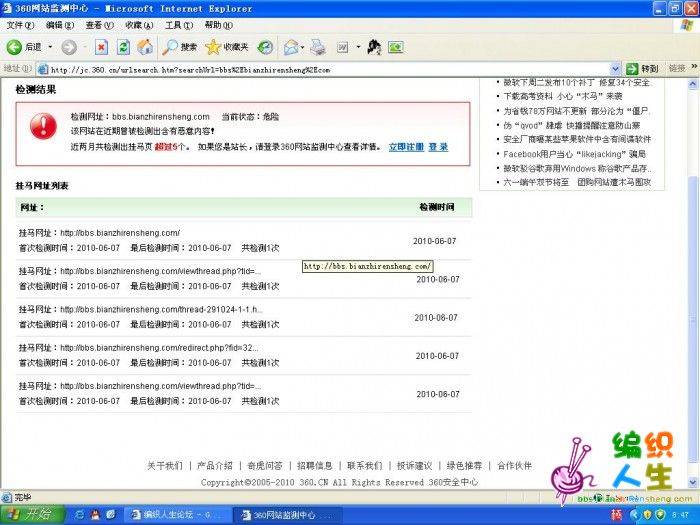
Task: Click the 招聘信息 footer link
Action: (x=315, y=466)
